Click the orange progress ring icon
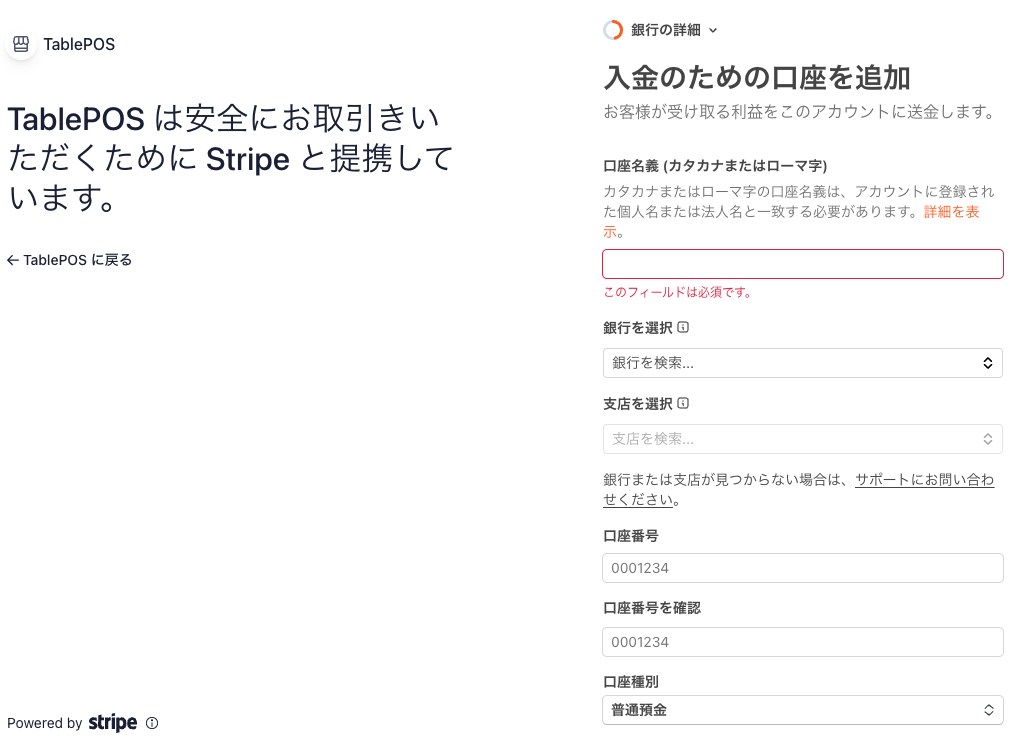 613,30
